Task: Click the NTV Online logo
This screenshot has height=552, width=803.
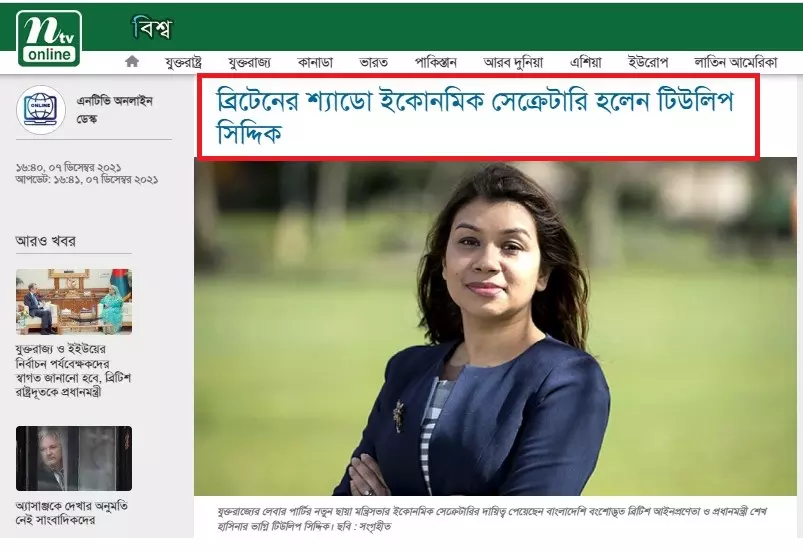Action: pyautogui.click(x=49, y=36)
